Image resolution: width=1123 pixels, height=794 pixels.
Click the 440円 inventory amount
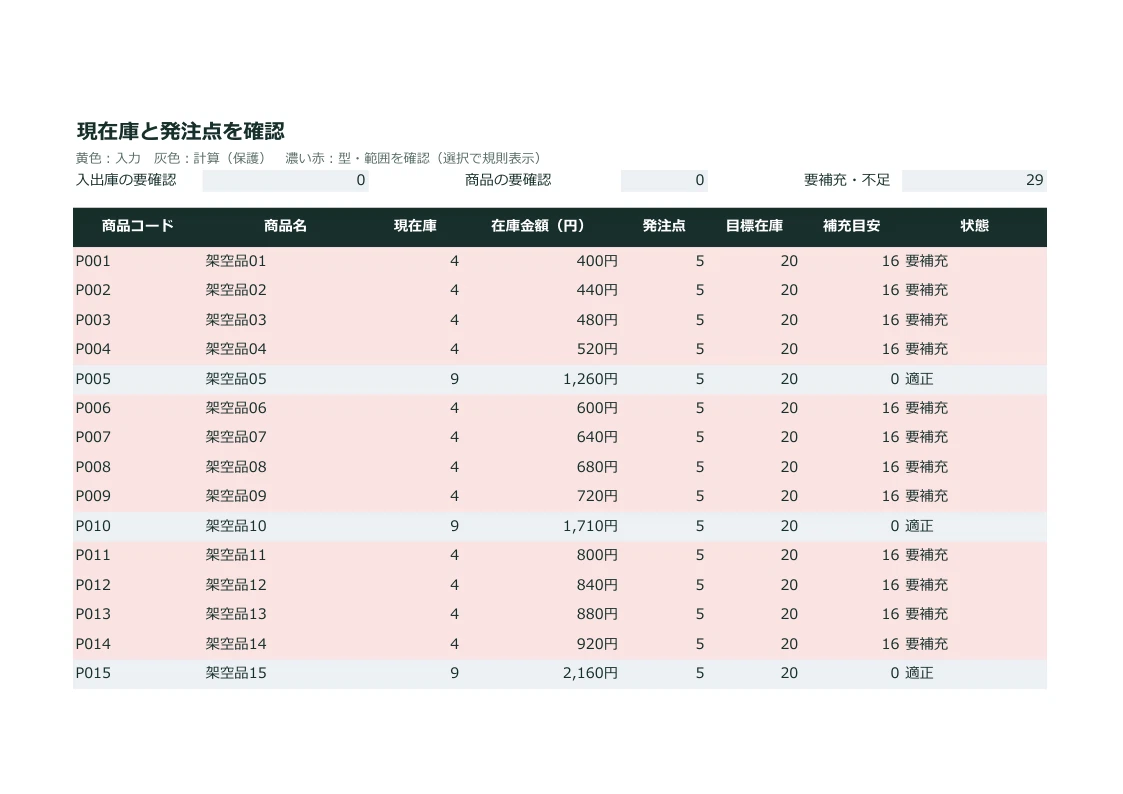(597, 291)
